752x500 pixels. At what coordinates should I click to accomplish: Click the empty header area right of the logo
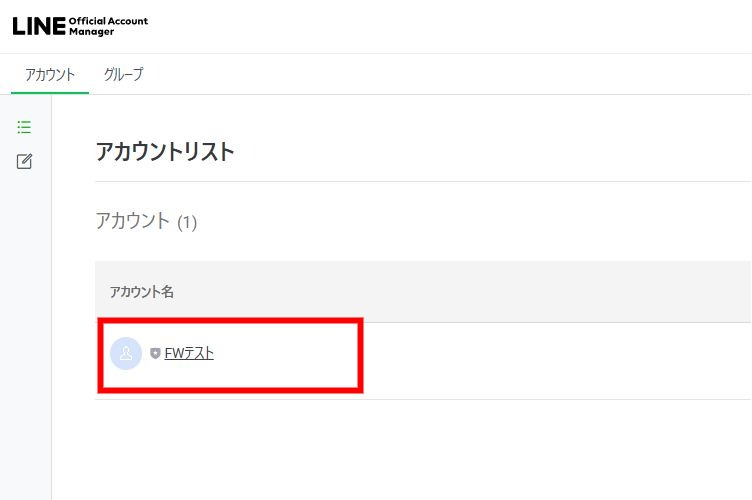click(x=450, y=26)
